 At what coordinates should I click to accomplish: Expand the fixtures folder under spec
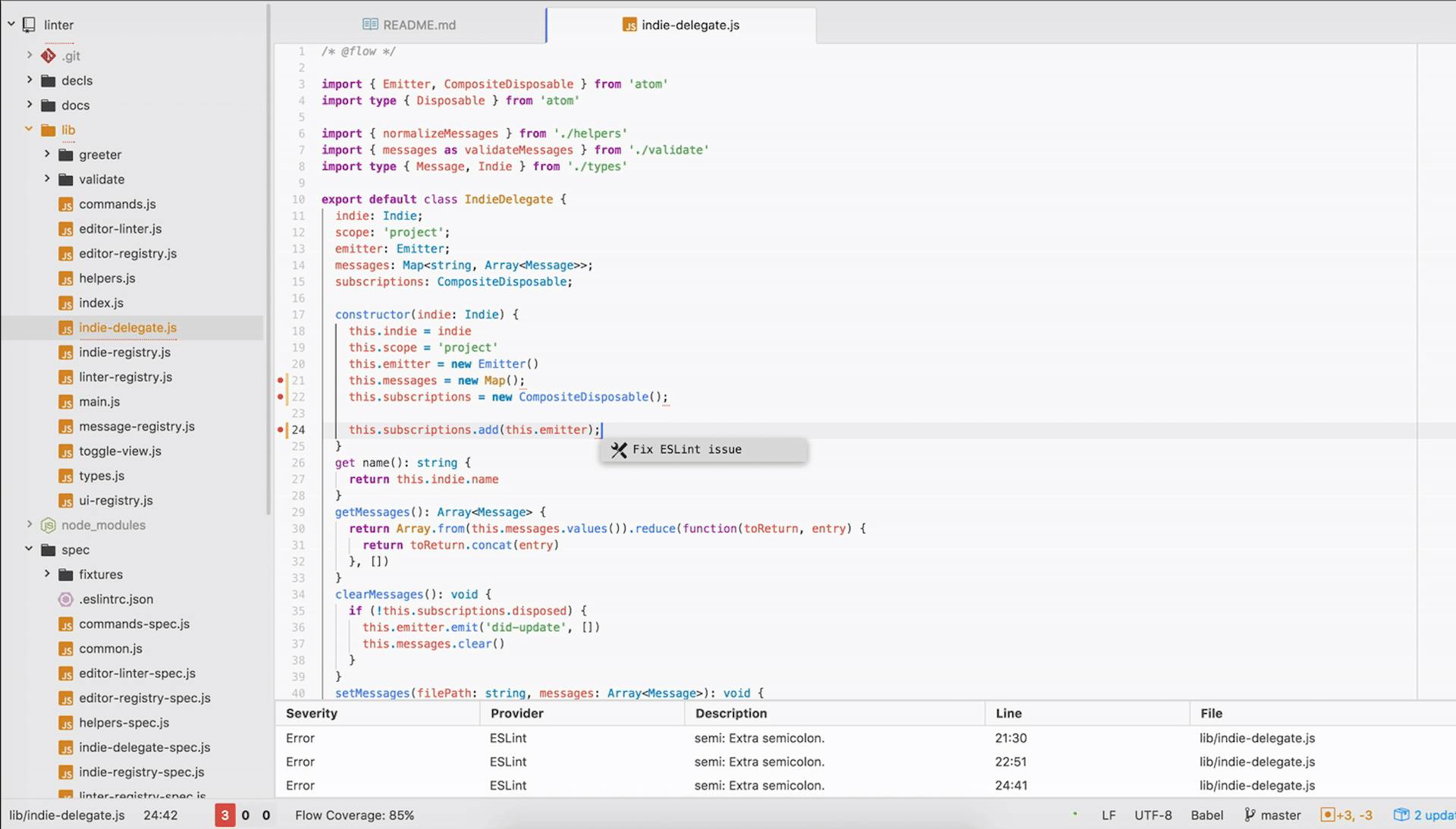tap(47, 574)
